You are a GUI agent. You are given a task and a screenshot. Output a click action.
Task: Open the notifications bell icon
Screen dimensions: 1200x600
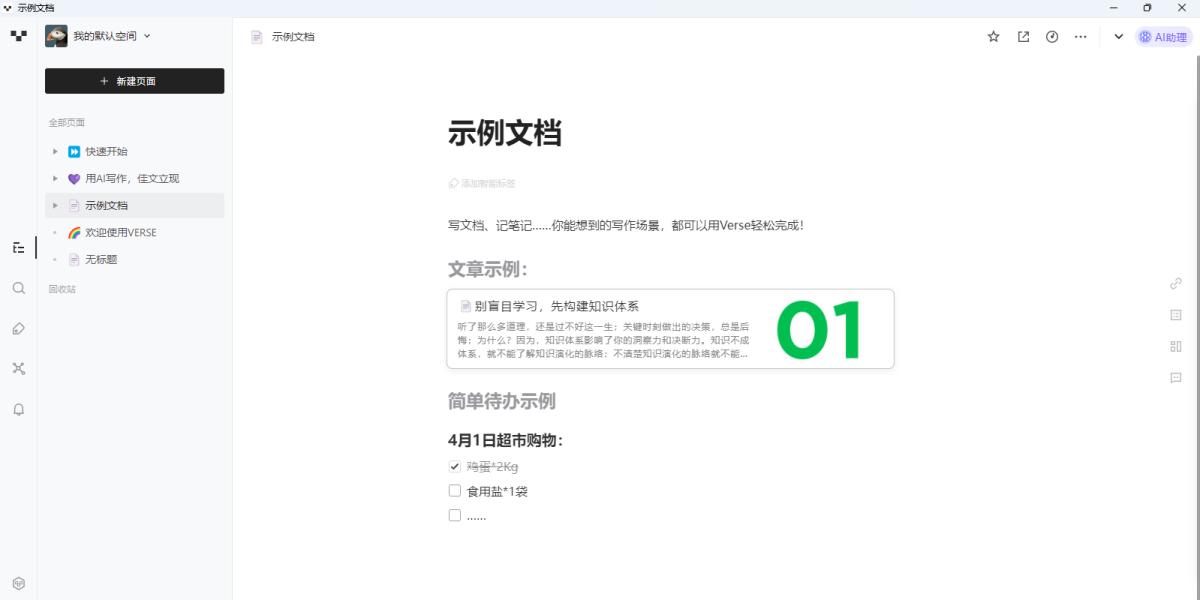18,409
